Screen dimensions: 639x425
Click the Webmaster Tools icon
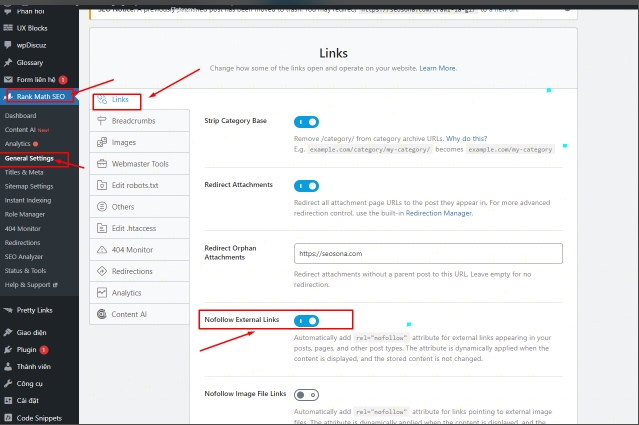(x=102, y=163)
